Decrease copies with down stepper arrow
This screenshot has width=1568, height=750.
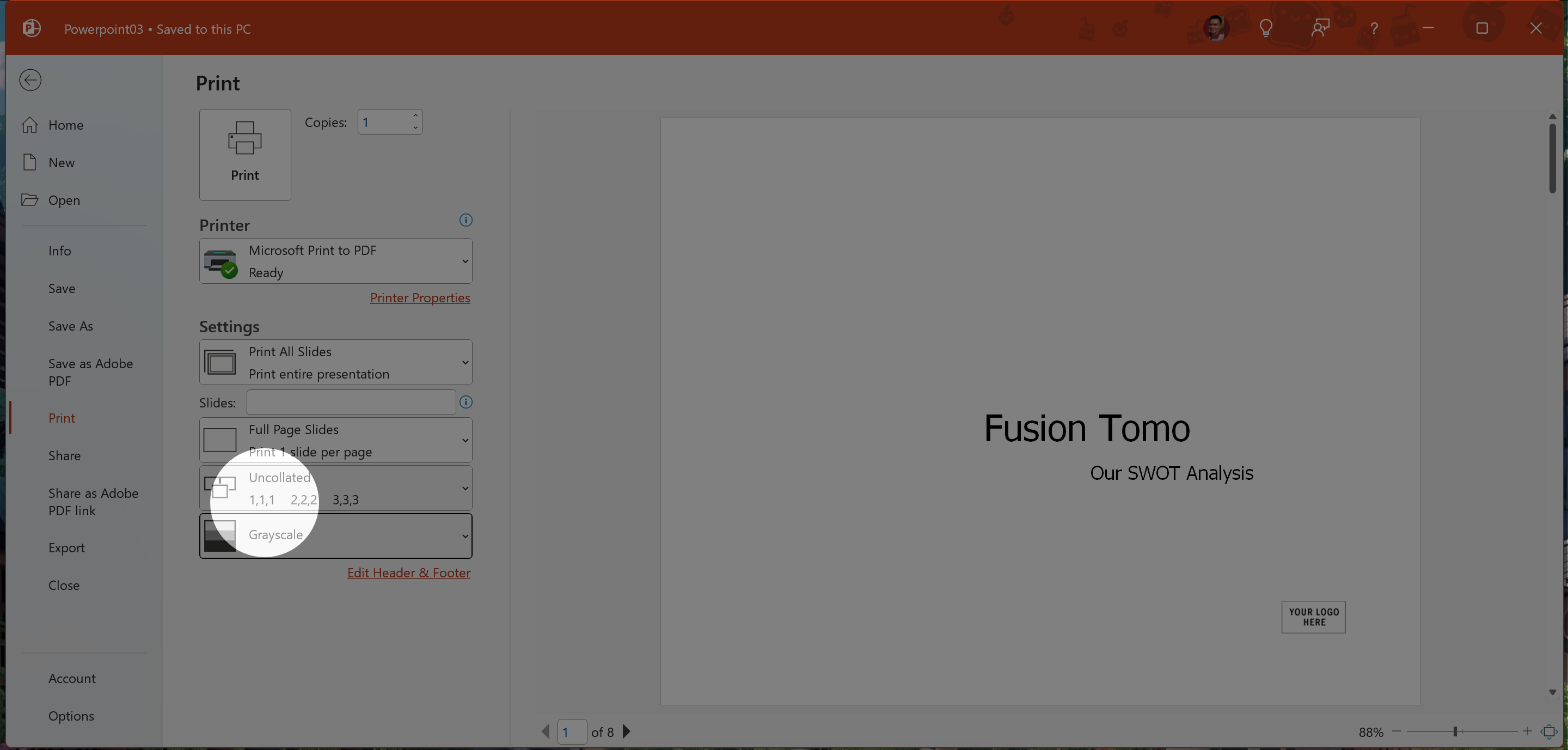coord(415,128)
